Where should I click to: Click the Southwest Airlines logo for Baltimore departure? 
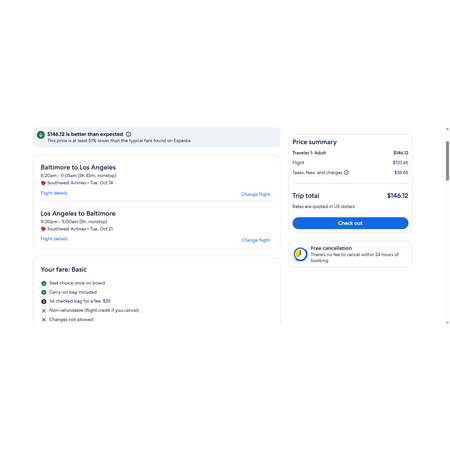pyautogui.click(x=43, y=183)
